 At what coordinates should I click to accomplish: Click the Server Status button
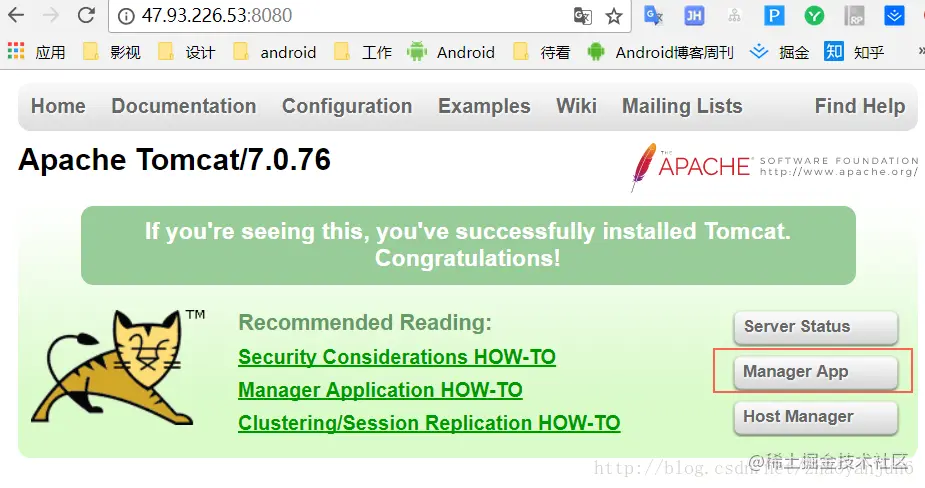point(816,327)
